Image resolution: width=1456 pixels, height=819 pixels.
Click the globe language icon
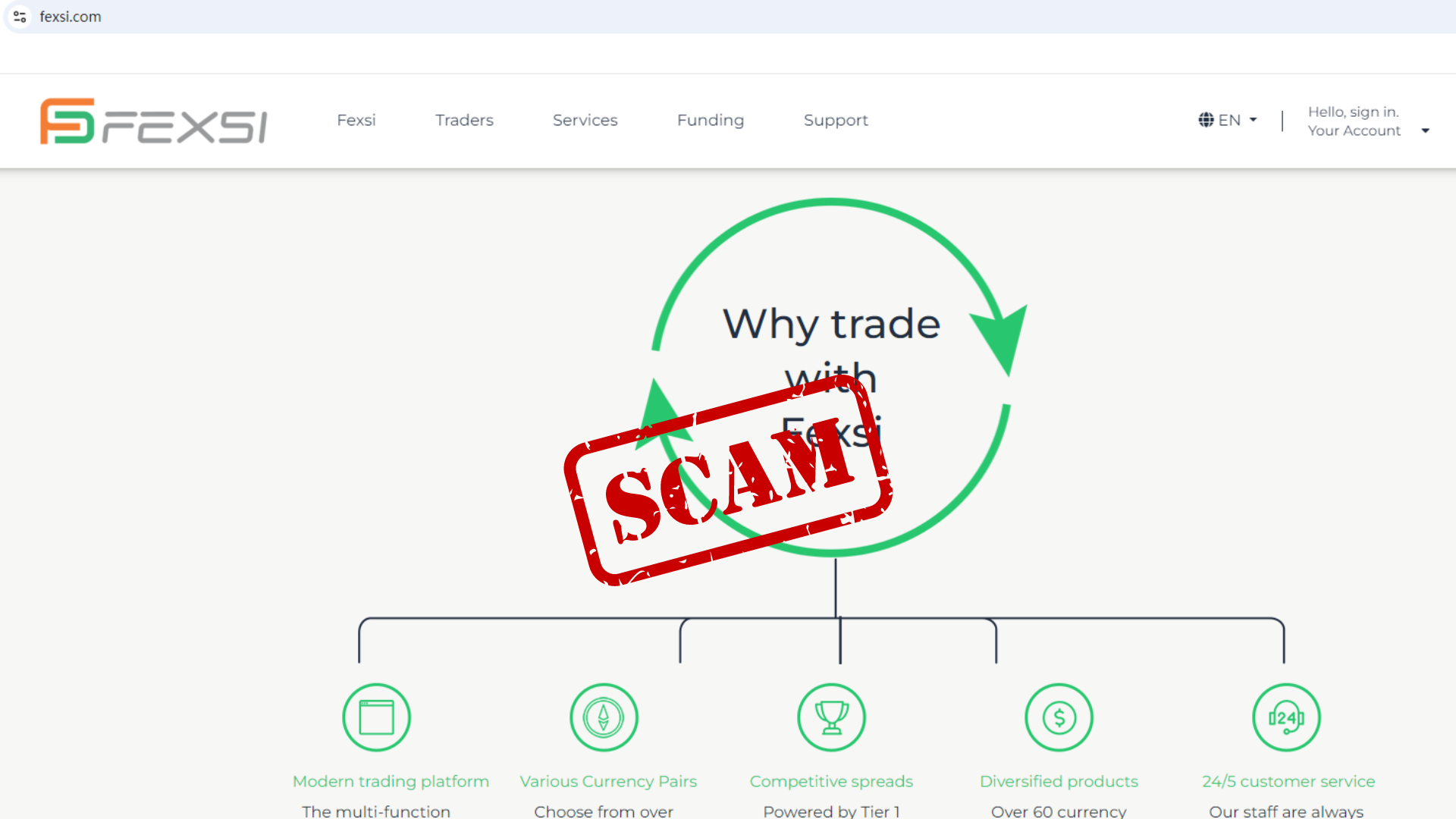click(1206, 120)
